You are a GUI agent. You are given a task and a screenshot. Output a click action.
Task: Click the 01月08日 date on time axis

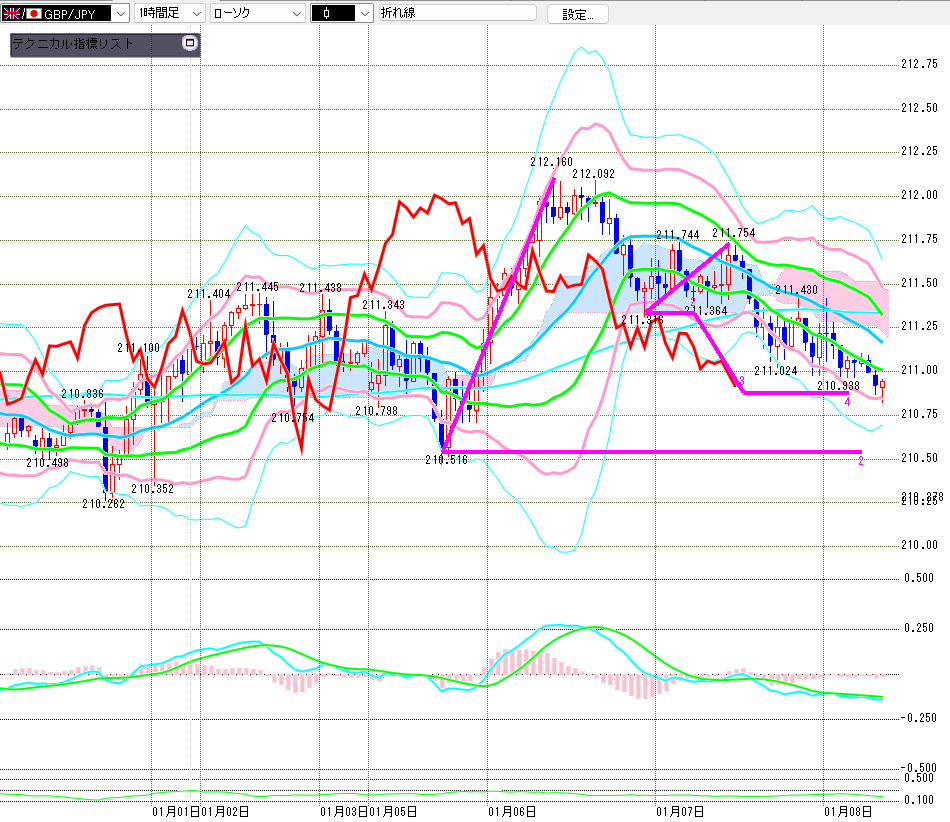[844, 810]
